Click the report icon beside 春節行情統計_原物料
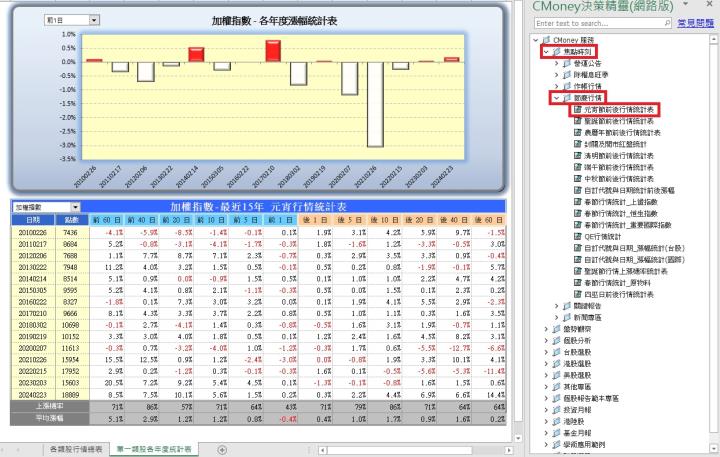This screenshot has height=457, width=720. (578, 283)
